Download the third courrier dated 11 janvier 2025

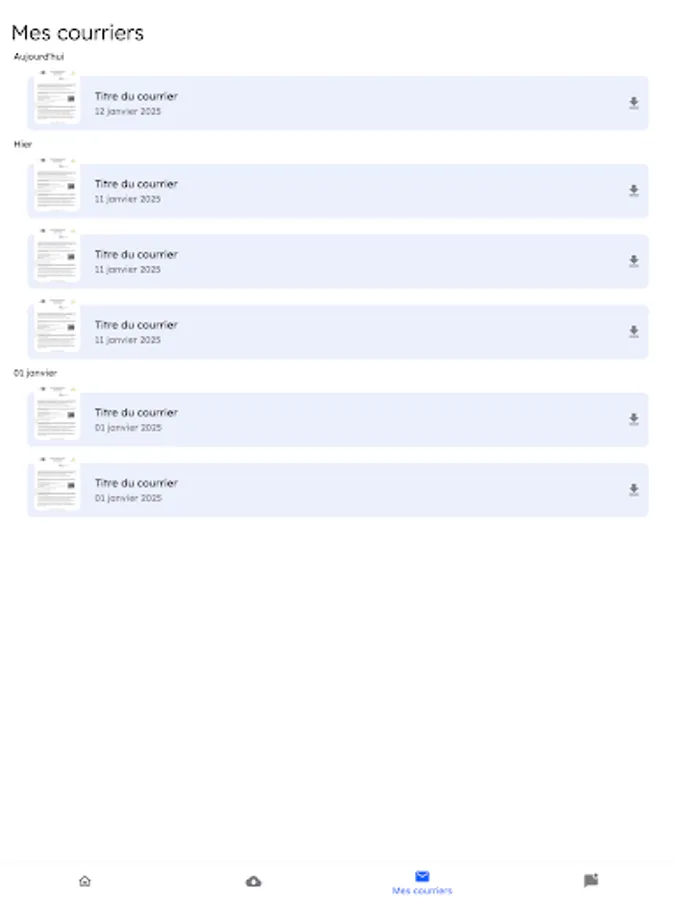633,332
